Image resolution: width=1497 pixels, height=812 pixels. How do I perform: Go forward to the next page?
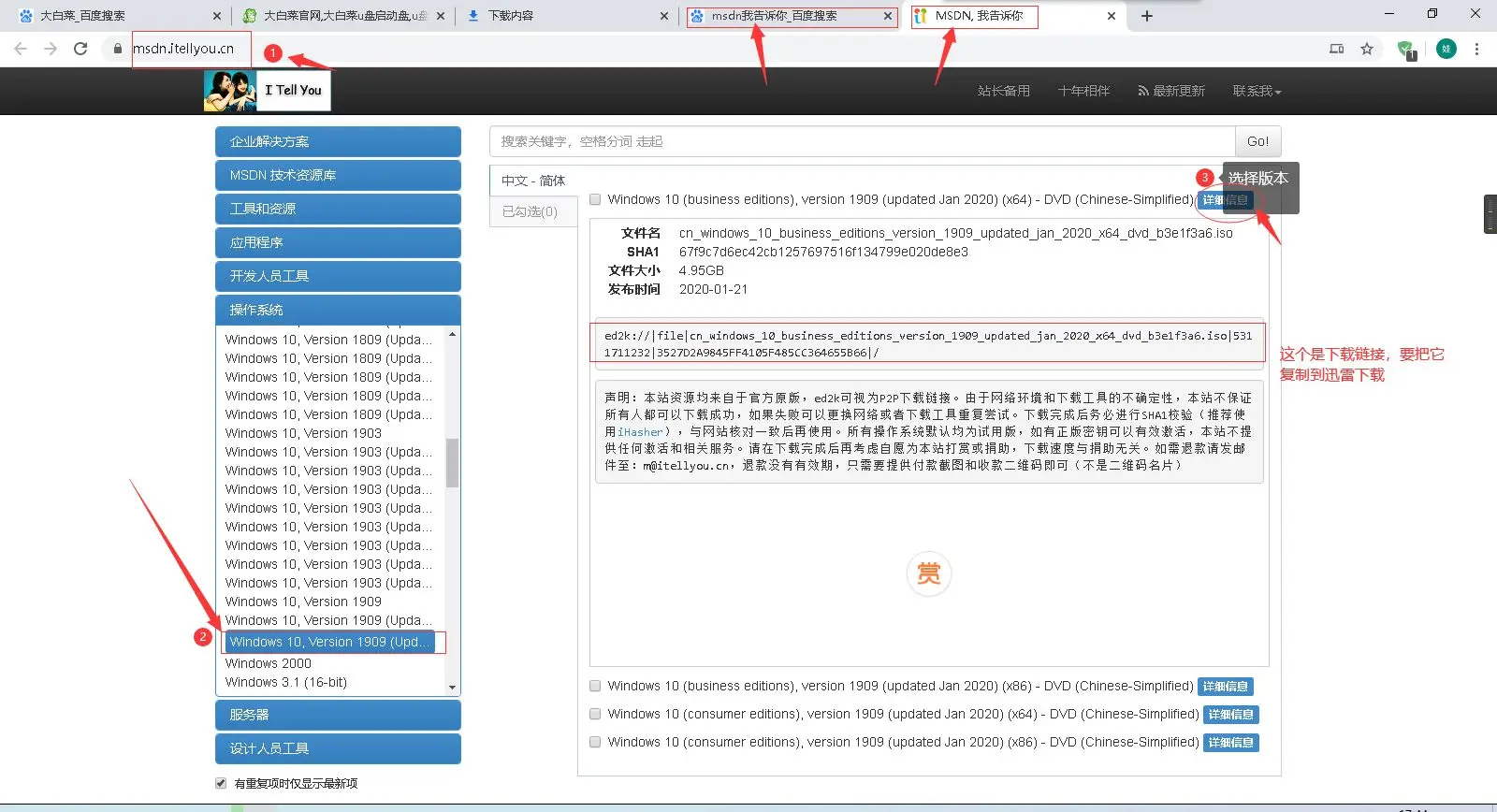pos(51,49)
